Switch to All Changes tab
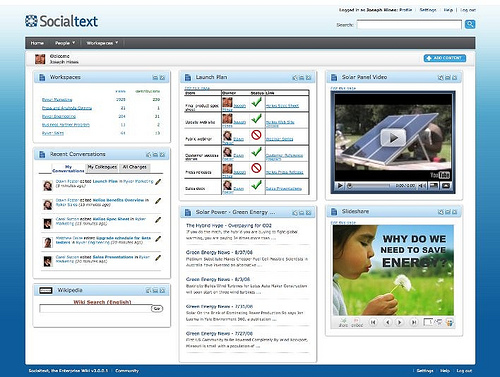 coord(135,167)
